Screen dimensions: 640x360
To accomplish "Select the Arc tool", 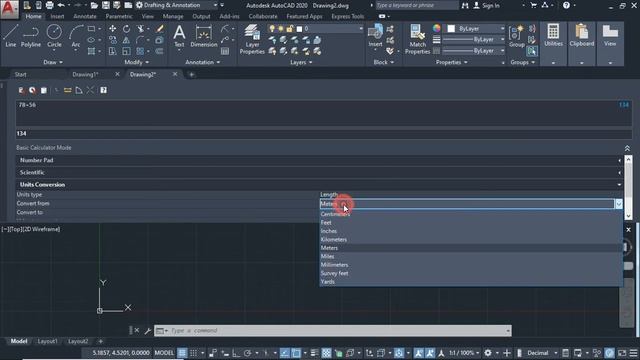I will click(76, 36).
